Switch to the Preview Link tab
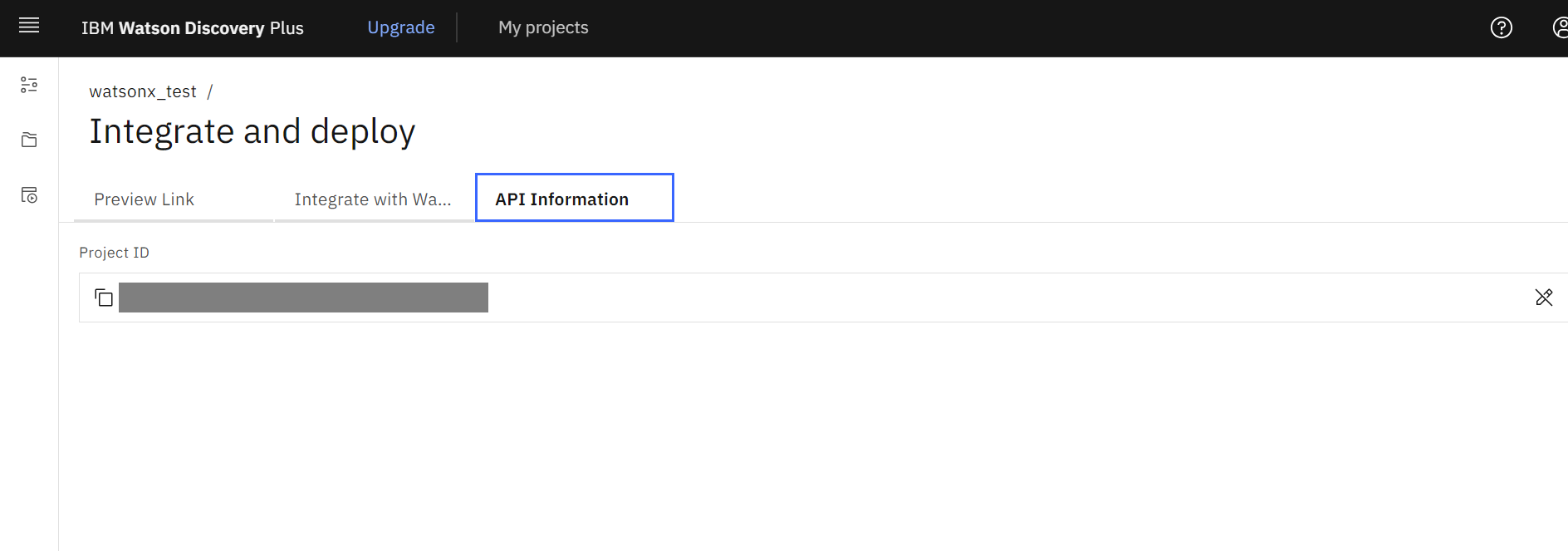Screen dimensions: 1568x551 pos(174,199)
